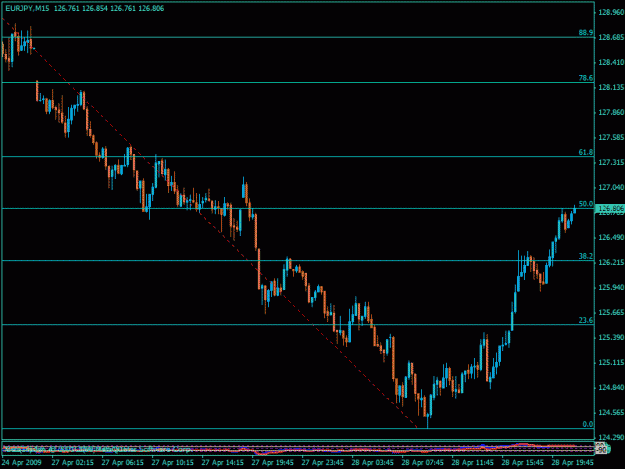Click the 27 Apr 10:15 time label
This screenshot has width=625, height=469.
173,463
